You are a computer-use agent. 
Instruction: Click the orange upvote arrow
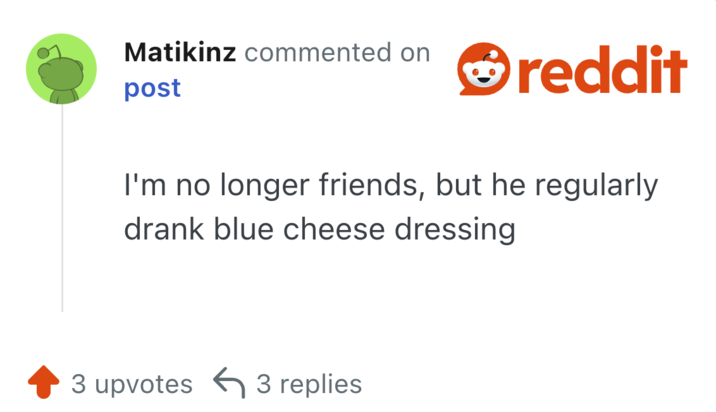[x=42, y=382]
